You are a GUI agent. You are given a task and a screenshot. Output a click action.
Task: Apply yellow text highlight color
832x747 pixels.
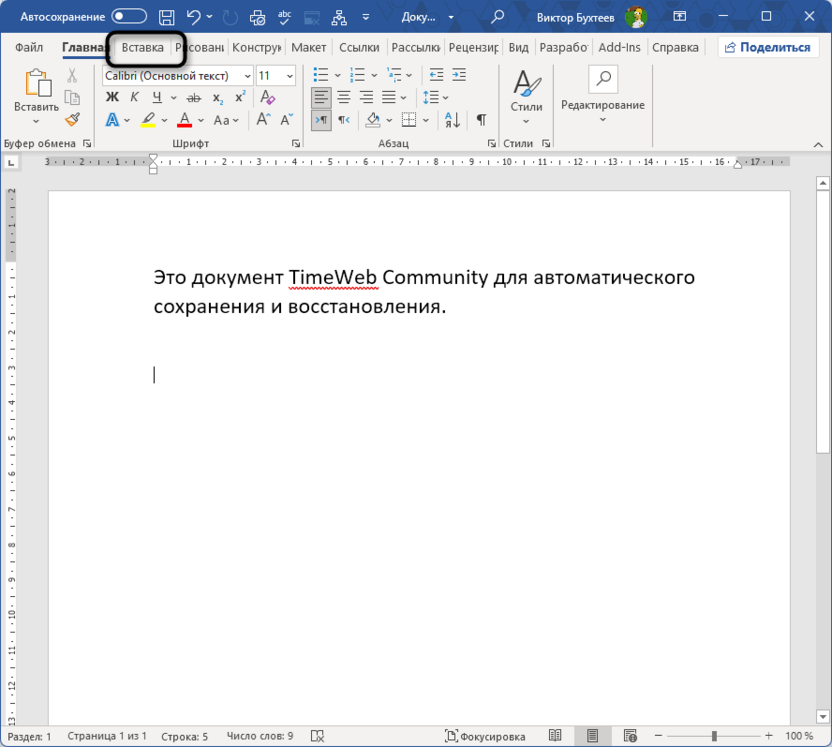(148, 120)
